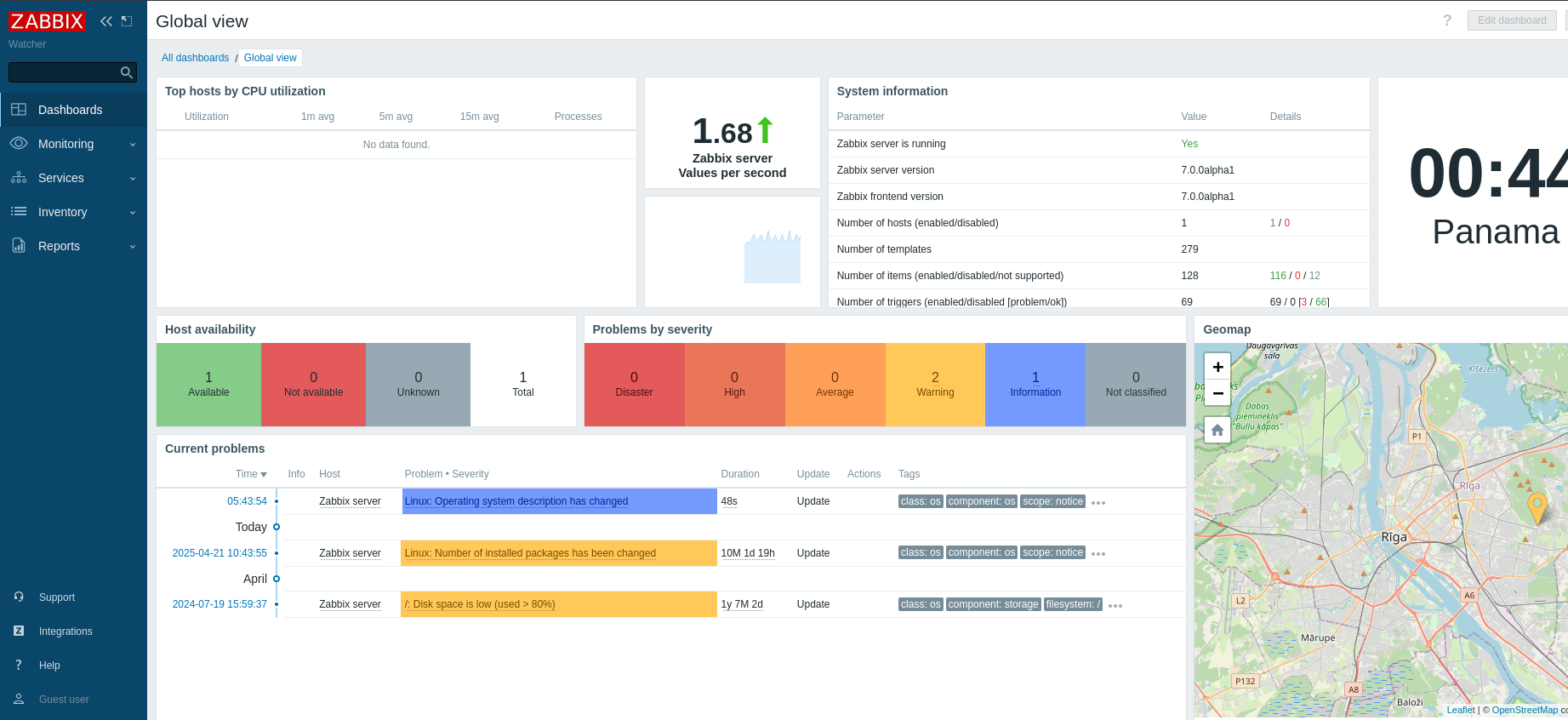Click 'component: storage' tag
1568x720 pixels.
(993, 604)
